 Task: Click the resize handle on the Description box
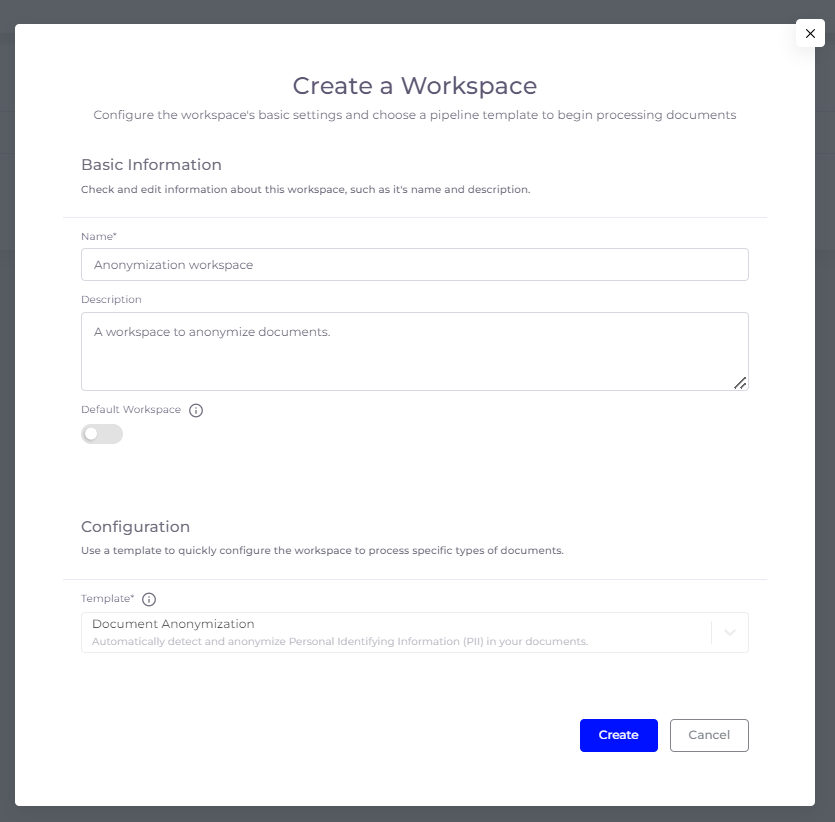tap(740, 382)
